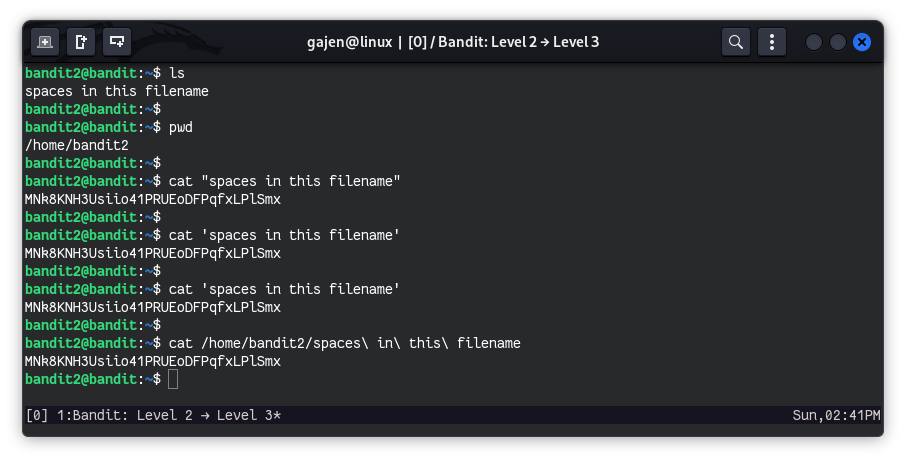
Task: Click the last password output line
Action: coord(153,361)
